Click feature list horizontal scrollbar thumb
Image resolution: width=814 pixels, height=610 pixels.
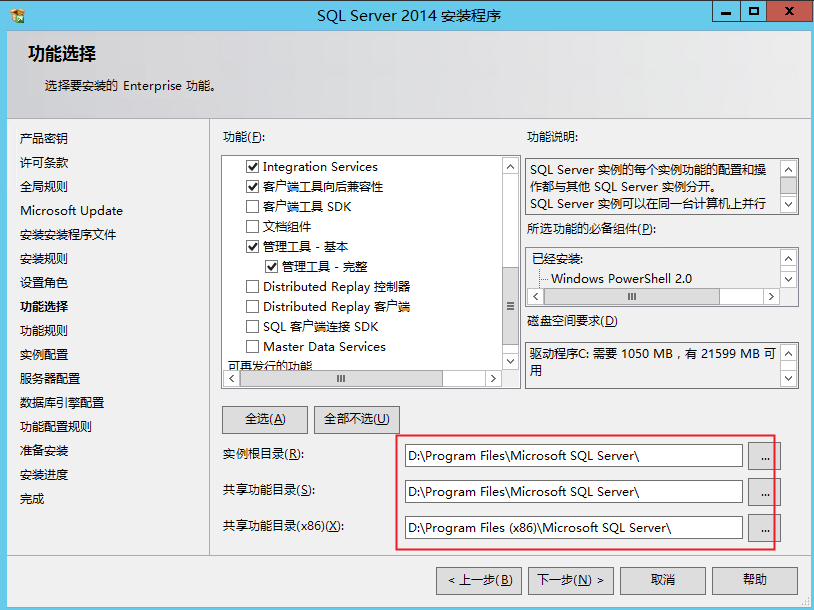tap(341, 378)
